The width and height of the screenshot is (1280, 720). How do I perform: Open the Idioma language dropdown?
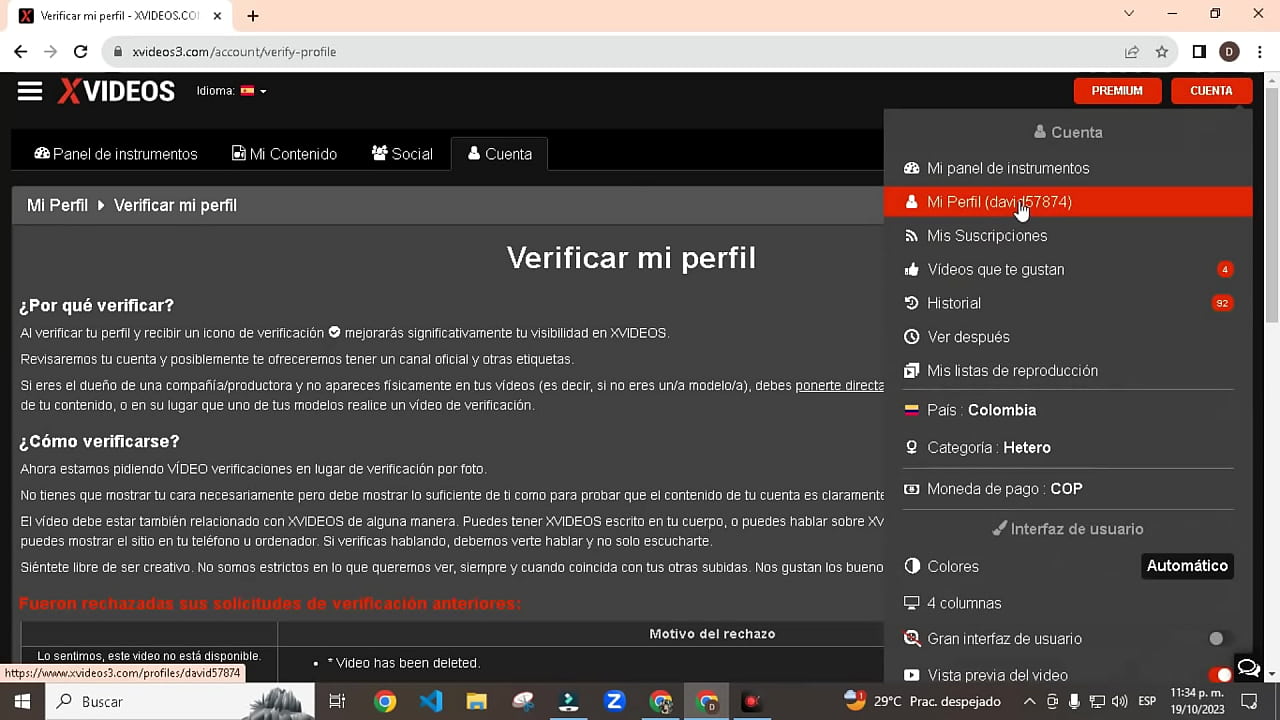click(x=232, y=91)
